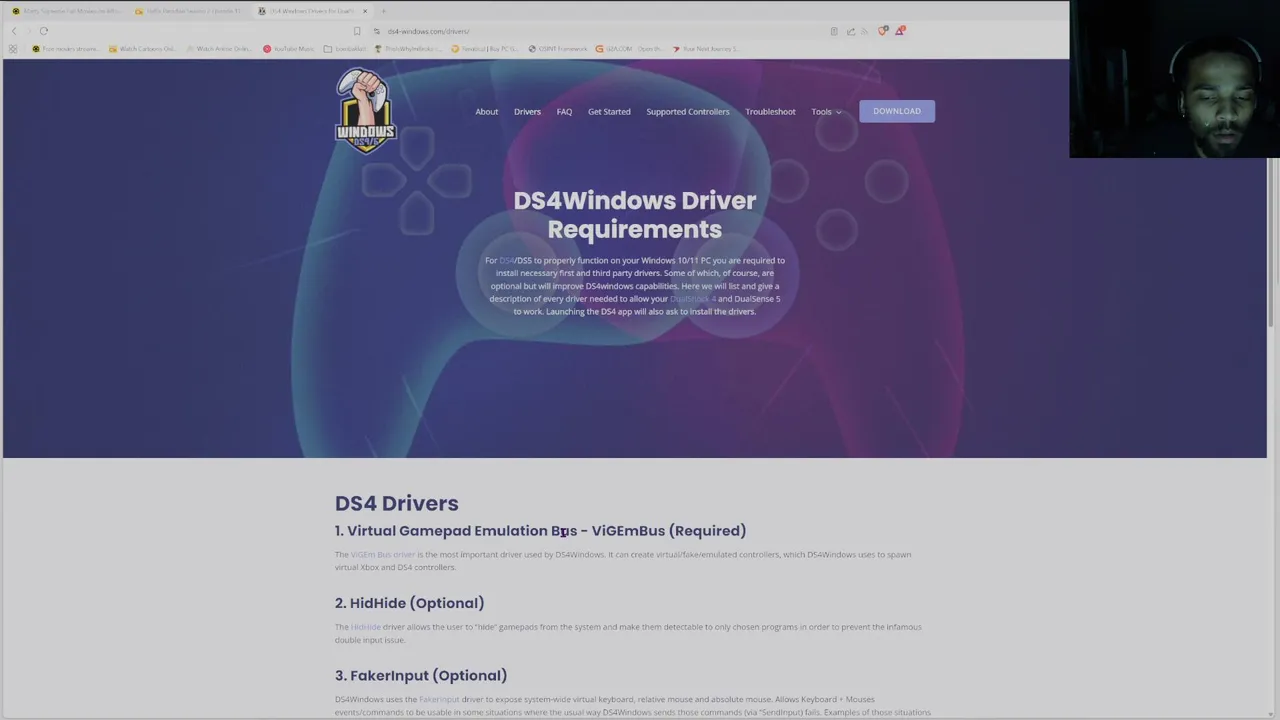Image resolution: width=1280 pixels, height=720 pixels.
Task: Open the Supported Controllers menu item
Action: (x=688, y=111)
